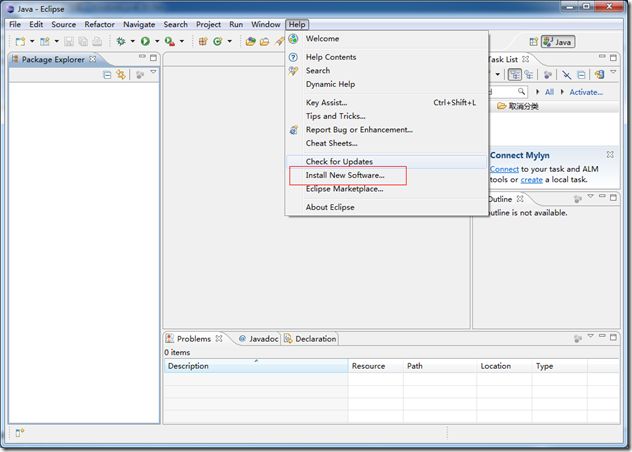Click the All working set link

point(549,92)
